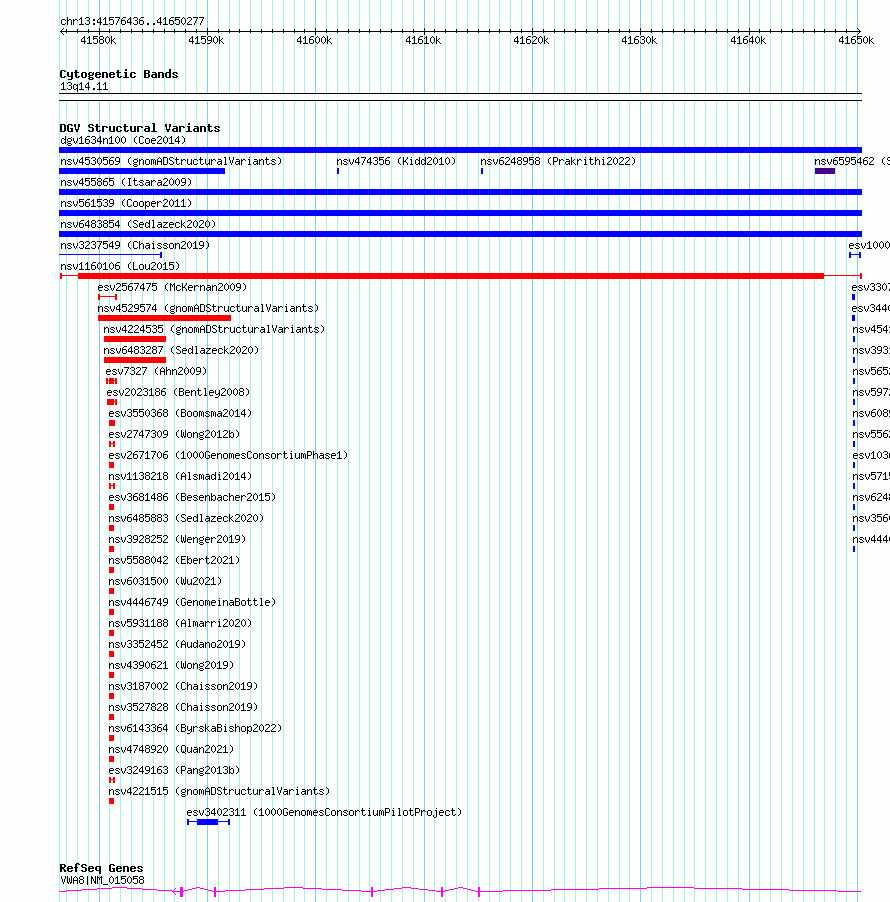
Task: Open variant esv2023186 (Bentley2008)
Action: [x=179, y=392]
